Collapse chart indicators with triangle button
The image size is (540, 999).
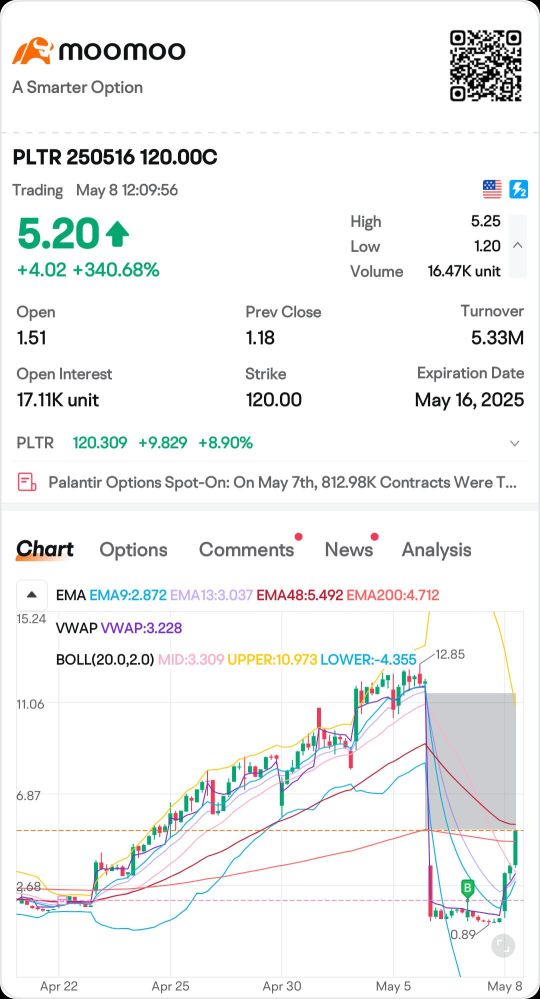(32, 595)
